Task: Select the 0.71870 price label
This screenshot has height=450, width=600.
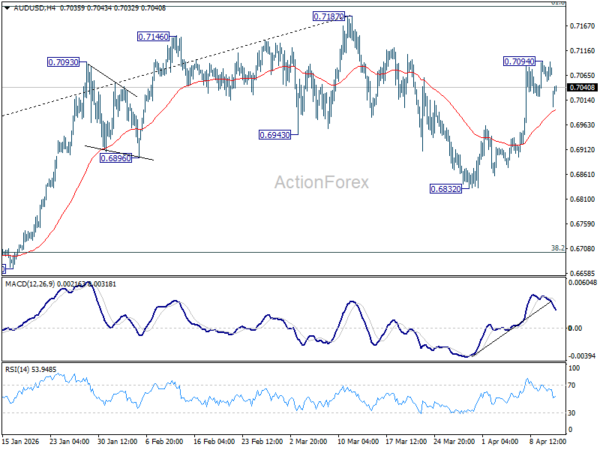Action: point(328,16)
